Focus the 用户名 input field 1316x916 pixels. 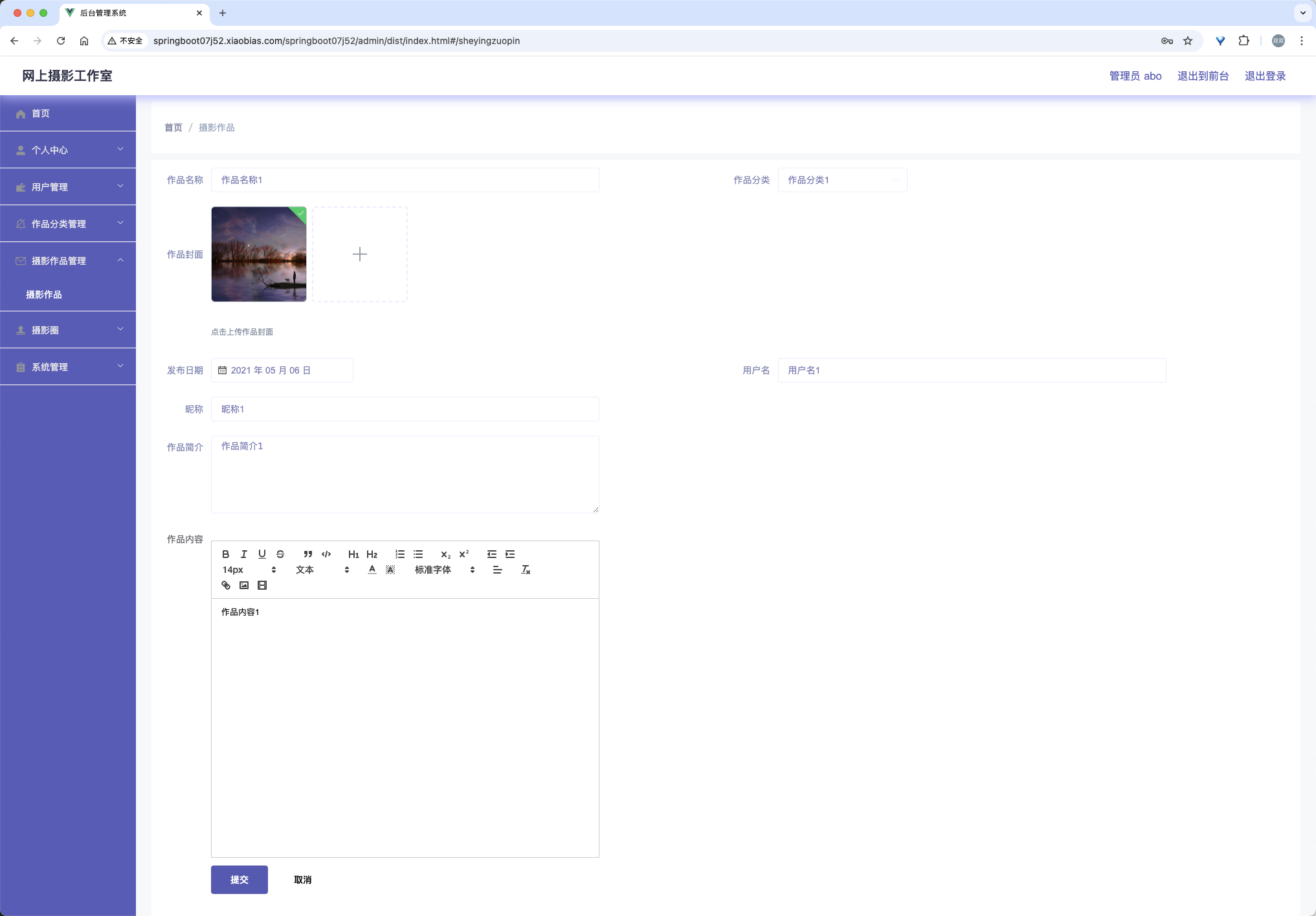[x=972, y=370]
